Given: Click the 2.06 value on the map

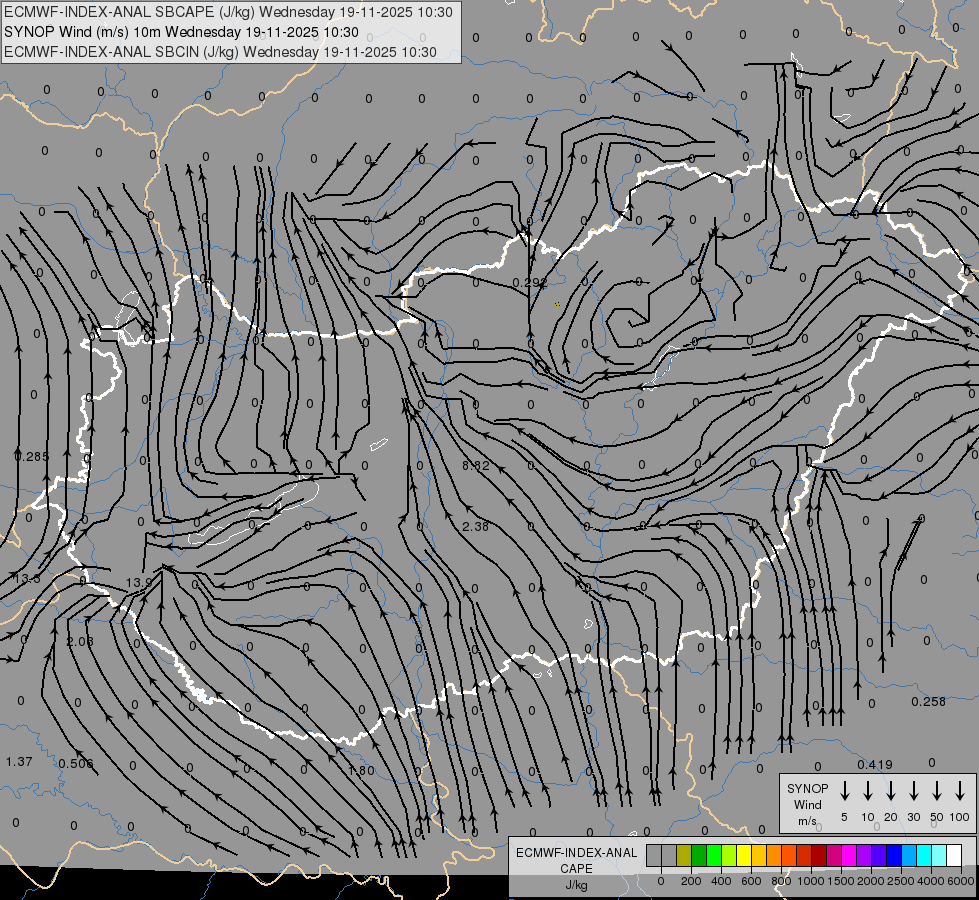Looking at the screenshot, I should pyautogui.click(x=80, y=642).
